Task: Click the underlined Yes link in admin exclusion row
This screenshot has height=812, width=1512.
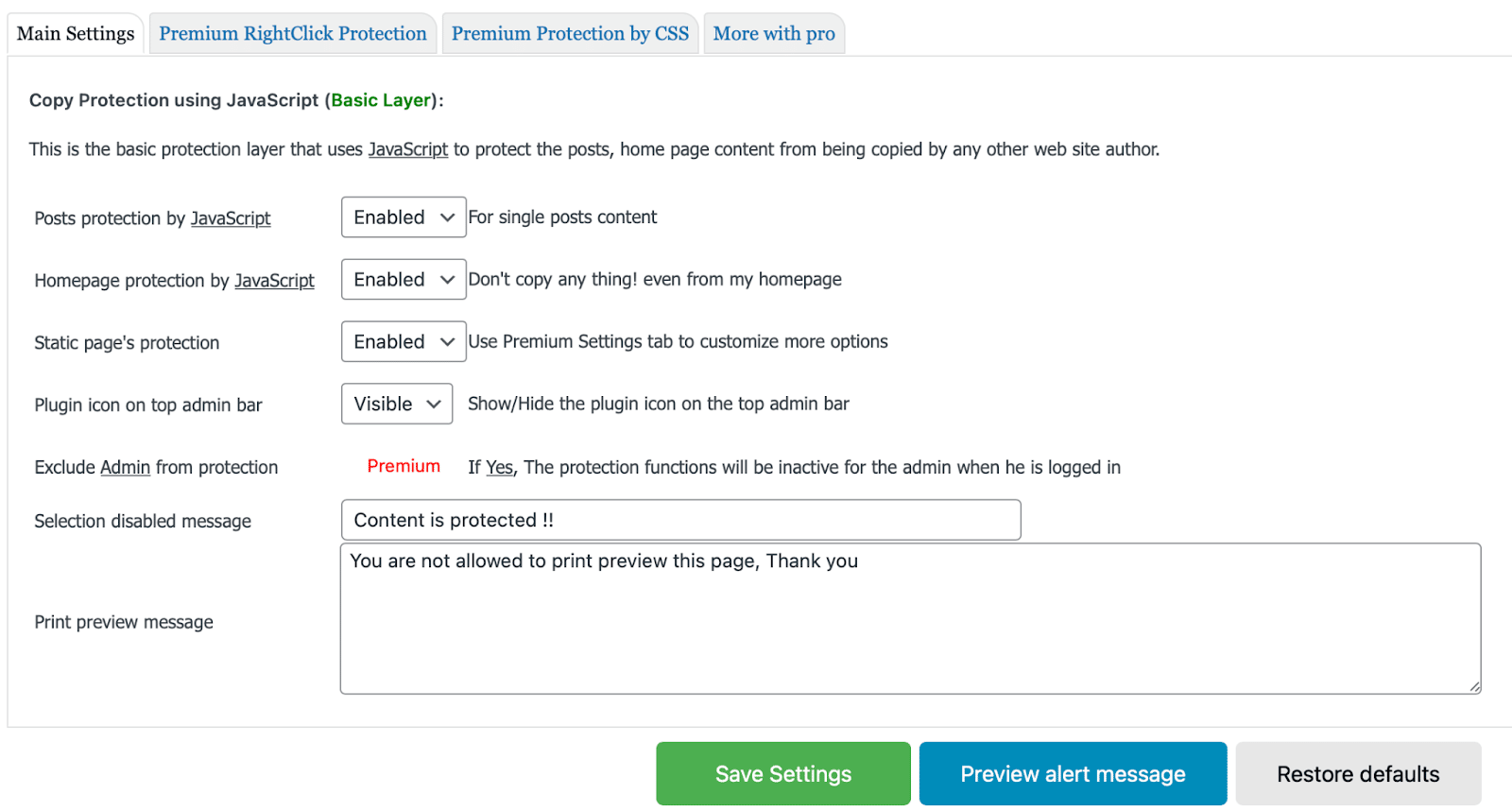Action: [x=499, y=467]
